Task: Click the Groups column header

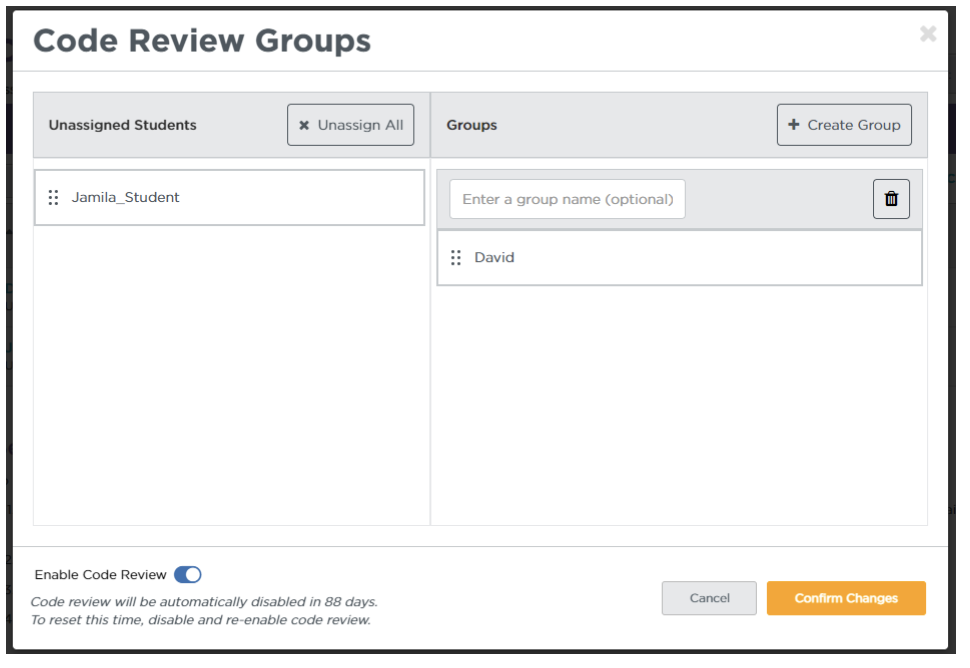Action: coord(472,125)
